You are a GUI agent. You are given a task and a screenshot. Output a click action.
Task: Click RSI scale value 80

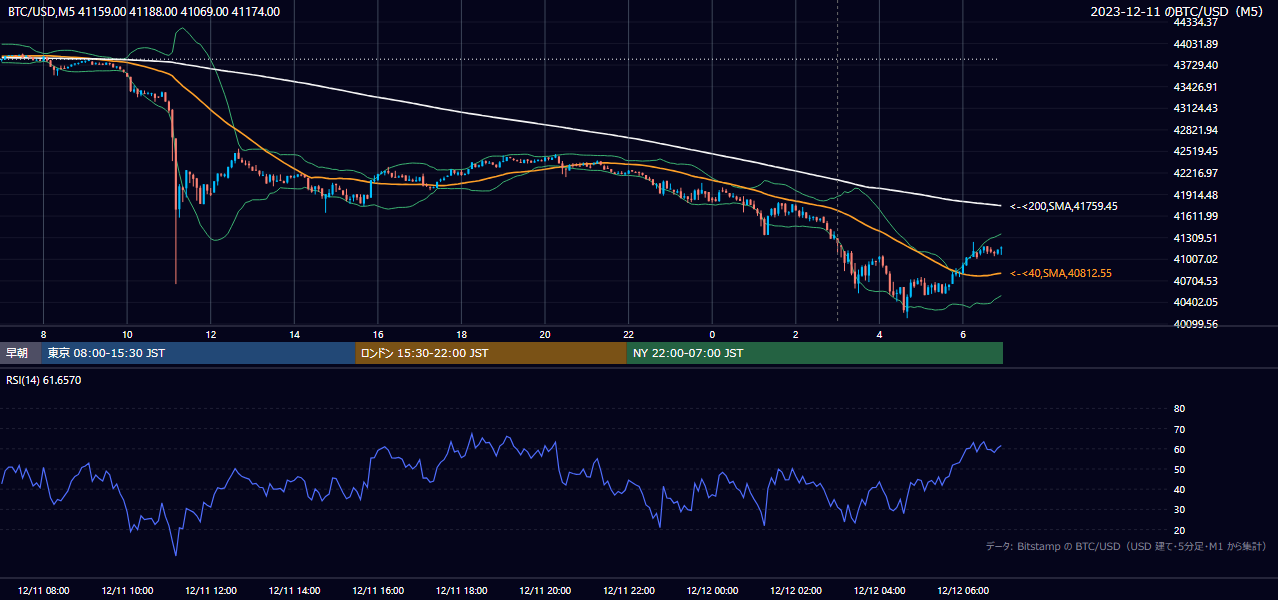click(x=1179, y=409)
